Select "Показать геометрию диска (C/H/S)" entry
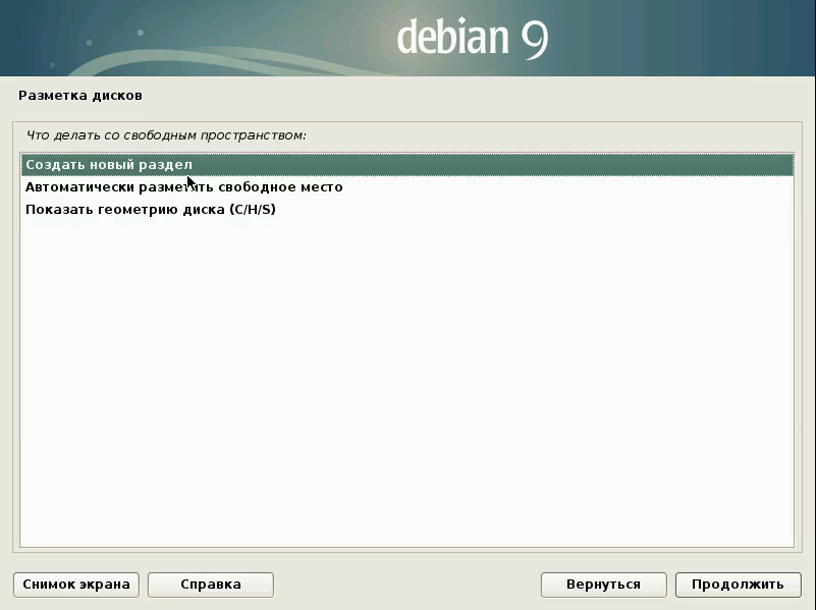Image resolution: width=816 pixels, height=610 pixels. tap(150, 210)
